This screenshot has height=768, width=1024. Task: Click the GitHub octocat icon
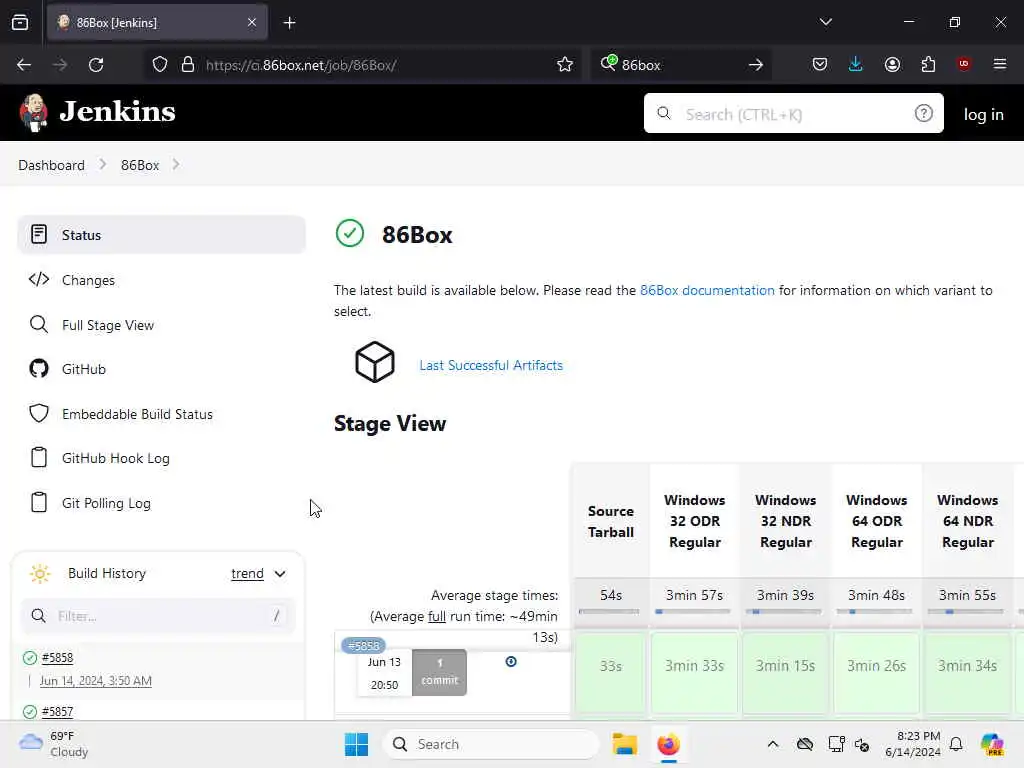[39, 368]
